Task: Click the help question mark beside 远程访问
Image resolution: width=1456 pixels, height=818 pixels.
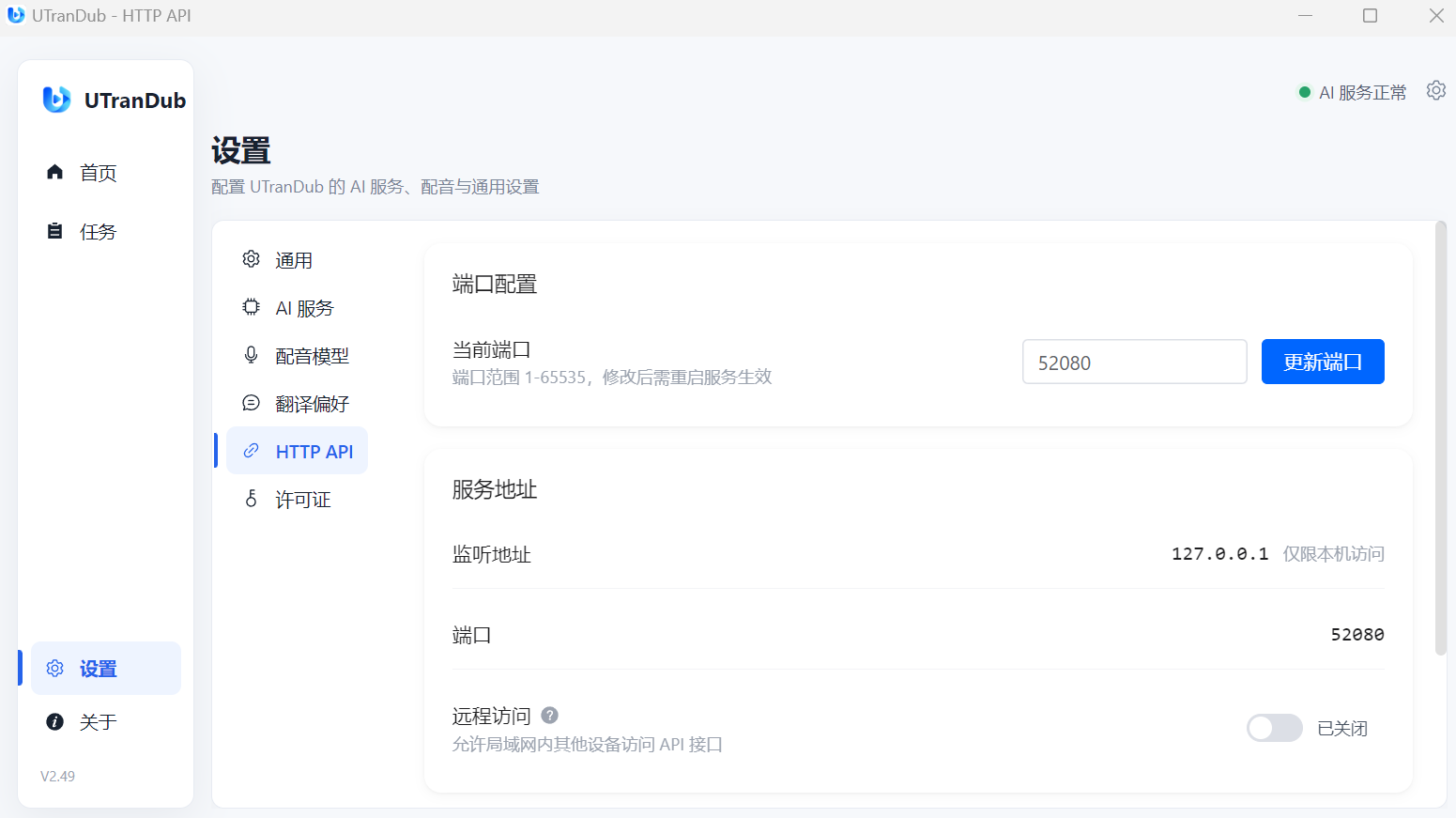Action: (x=550, y=716)
